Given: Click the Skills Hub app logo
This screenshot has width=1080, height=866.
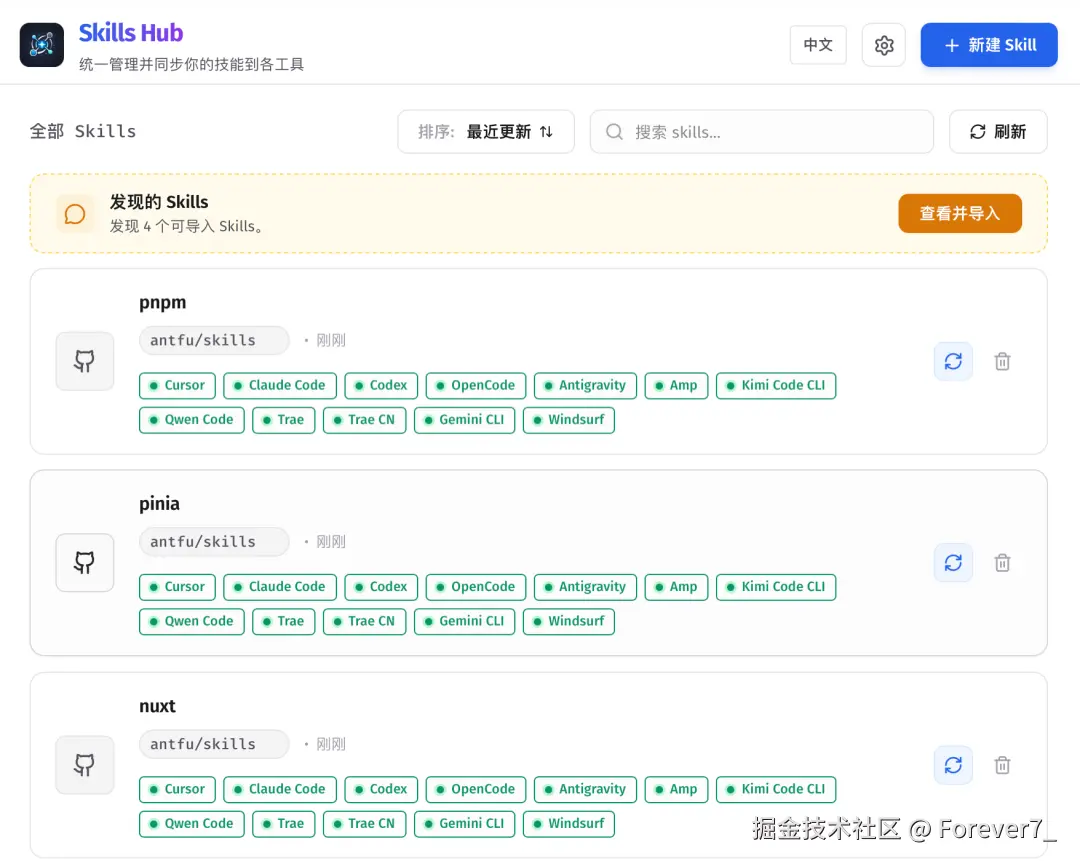Looking at the screenshot, I should pyautogui.click(x=42, y=45).
